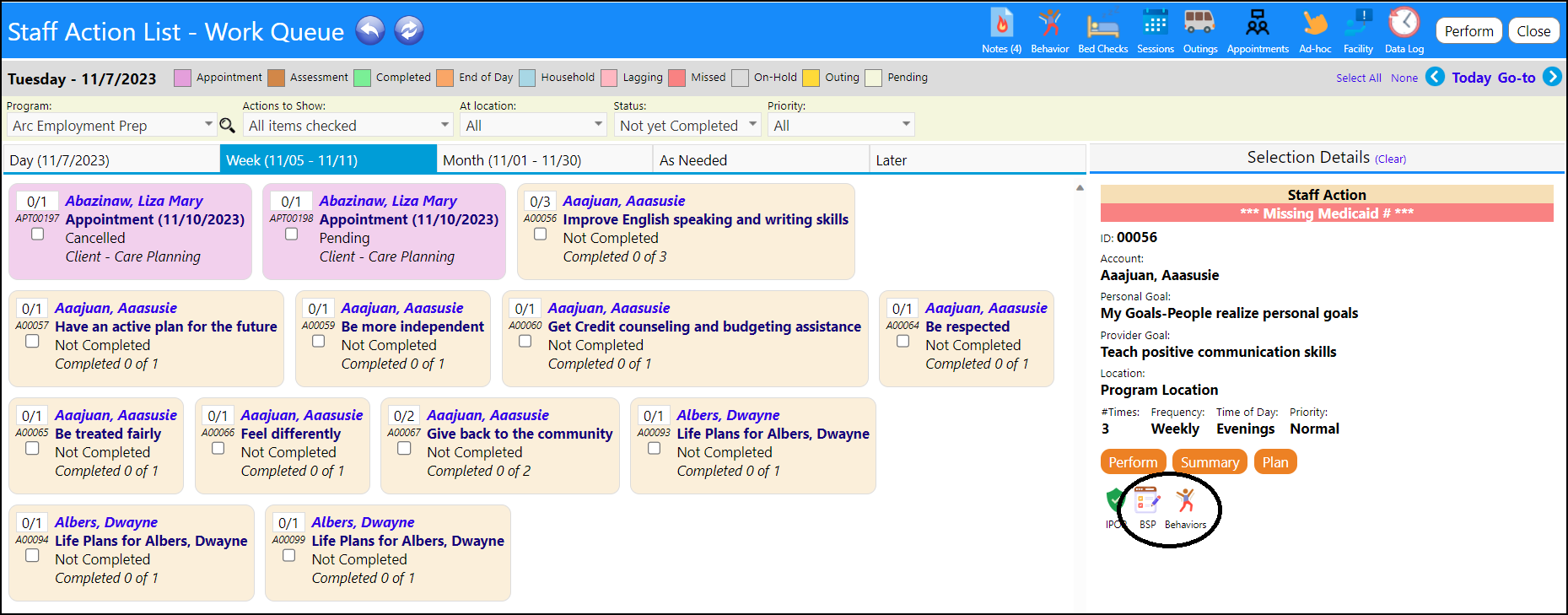
Task: Open the Sessions calendar icon
Action: click(1155, 31)
